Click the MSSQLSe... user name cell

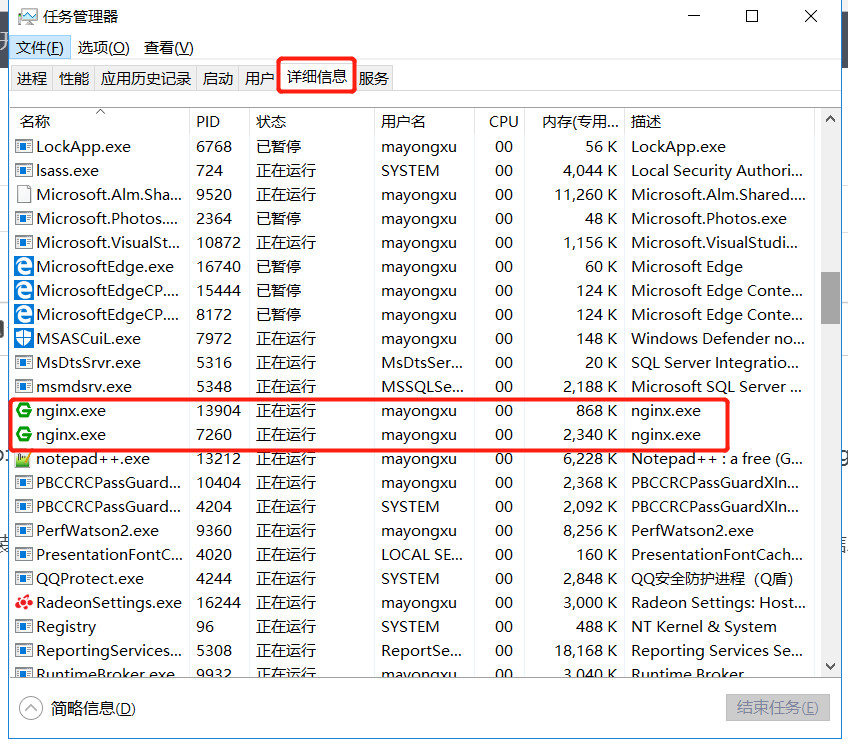(422, 387)
